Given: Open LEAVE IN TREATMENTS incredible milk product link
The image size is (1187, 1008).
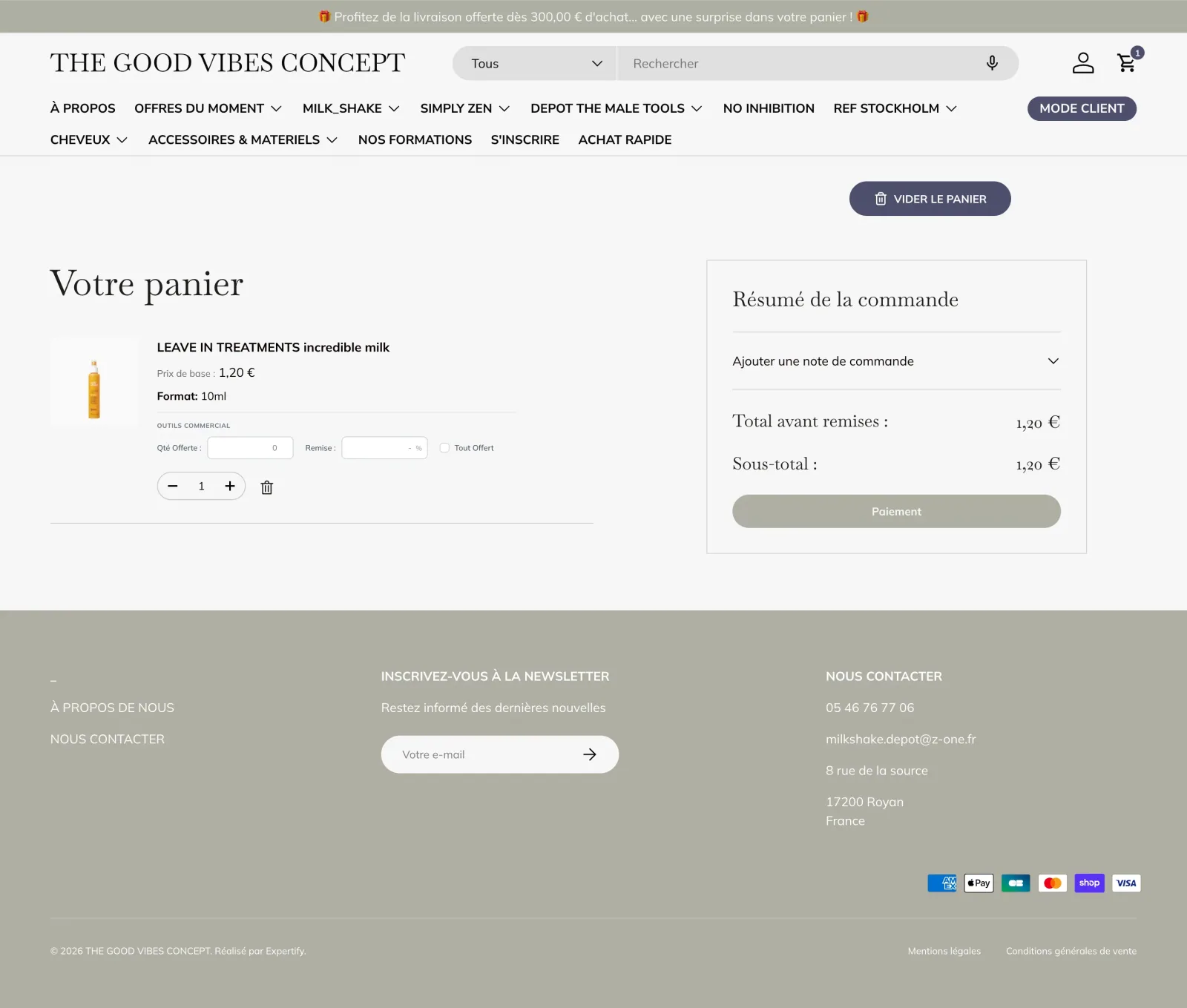Looking at the screenshot, I should [273, 347].
